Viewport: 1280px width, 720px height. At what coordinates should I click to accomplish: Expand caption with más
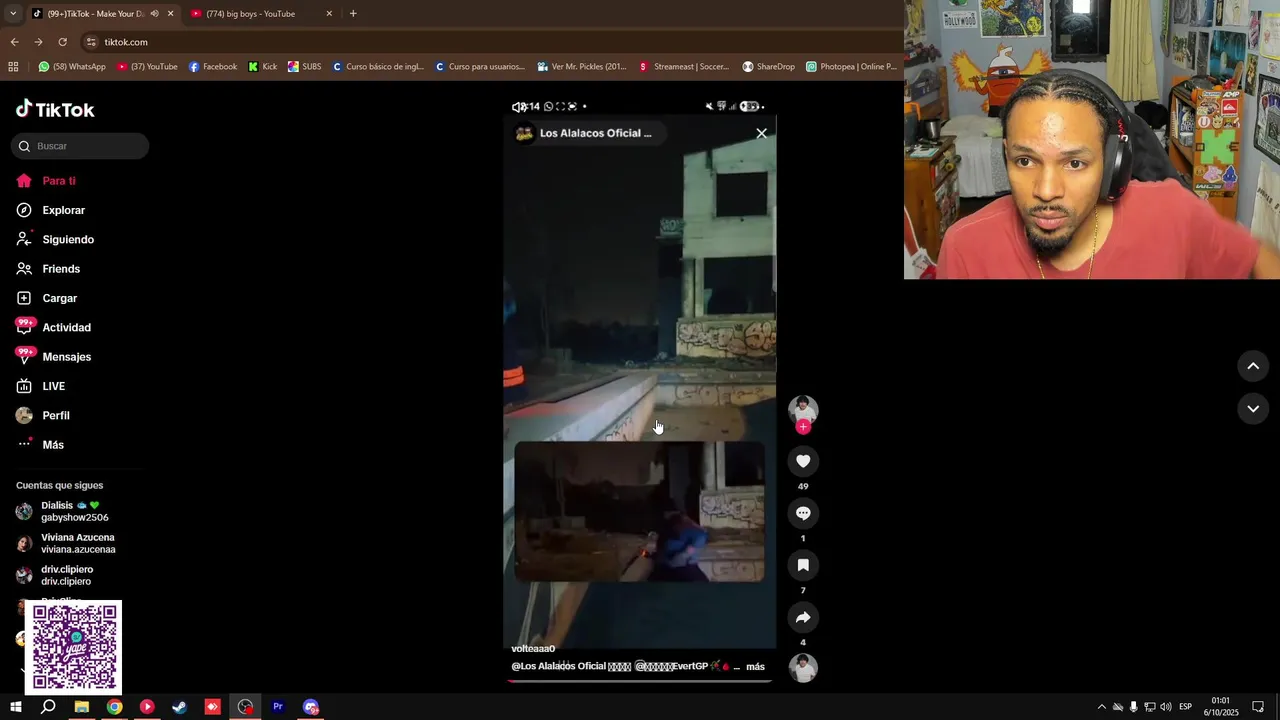pyautogui.click(x=755, y=667)
